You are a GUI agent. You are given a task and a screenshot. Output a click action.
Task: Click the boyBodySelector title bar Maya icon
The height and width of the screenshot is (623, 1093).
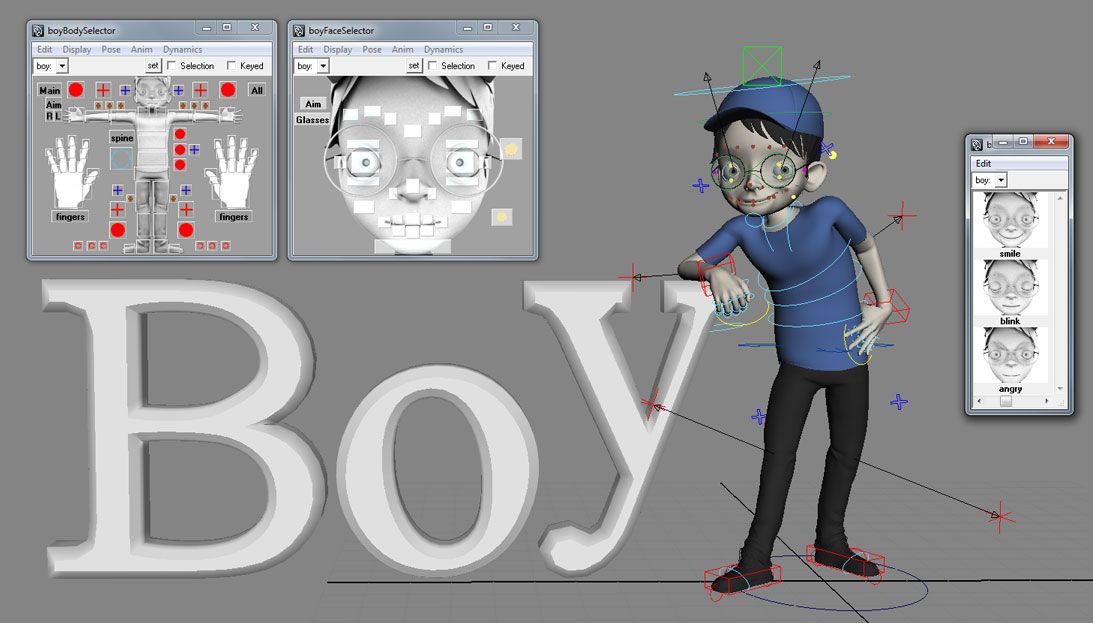[38, 31]
